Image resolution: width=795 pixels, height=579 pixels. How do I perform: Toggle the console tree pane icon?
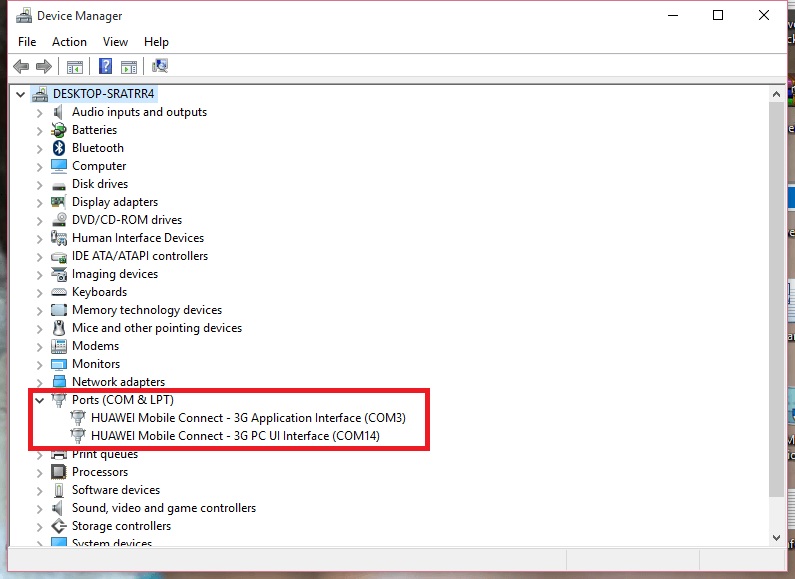point(74,67)
